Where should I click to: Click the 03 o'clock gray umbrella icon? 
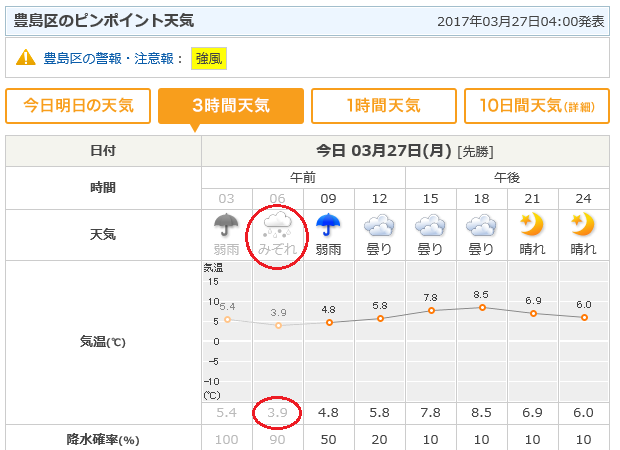tap(227, 225)
